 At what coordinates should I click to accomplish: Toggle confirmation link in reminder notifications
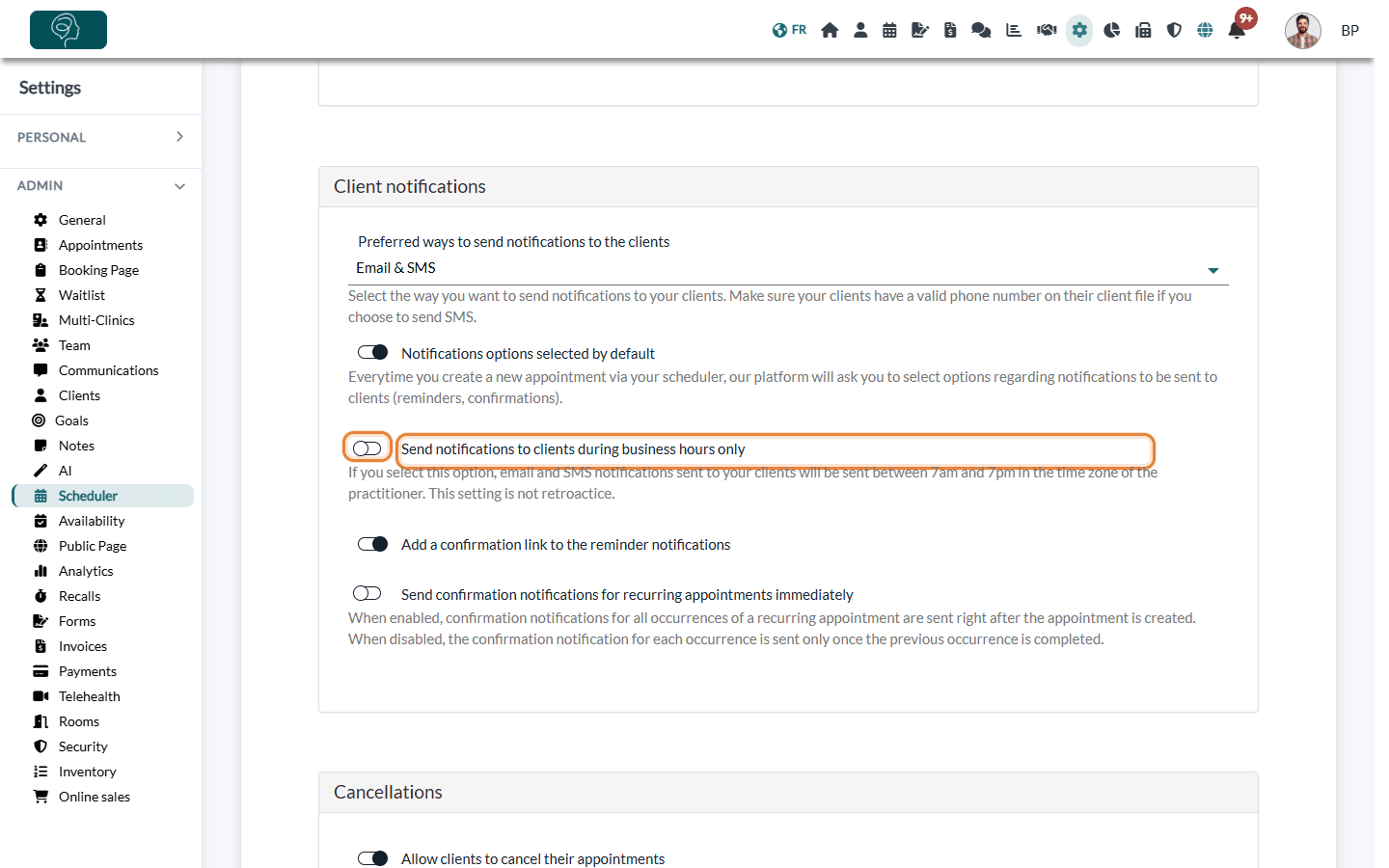pos(372,544)
